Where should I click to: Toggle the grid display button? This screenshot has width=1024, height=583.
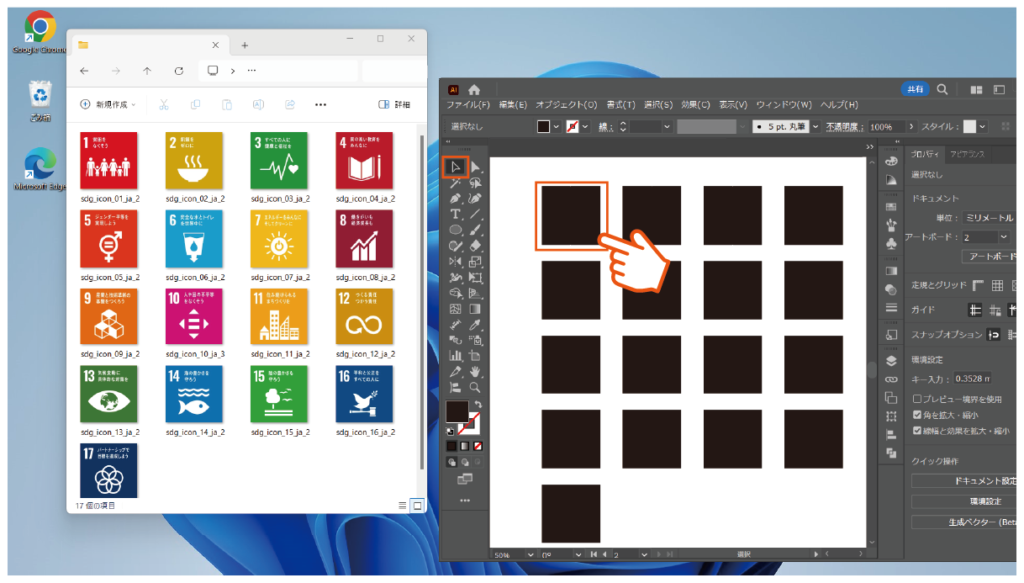tap(997, 285)
